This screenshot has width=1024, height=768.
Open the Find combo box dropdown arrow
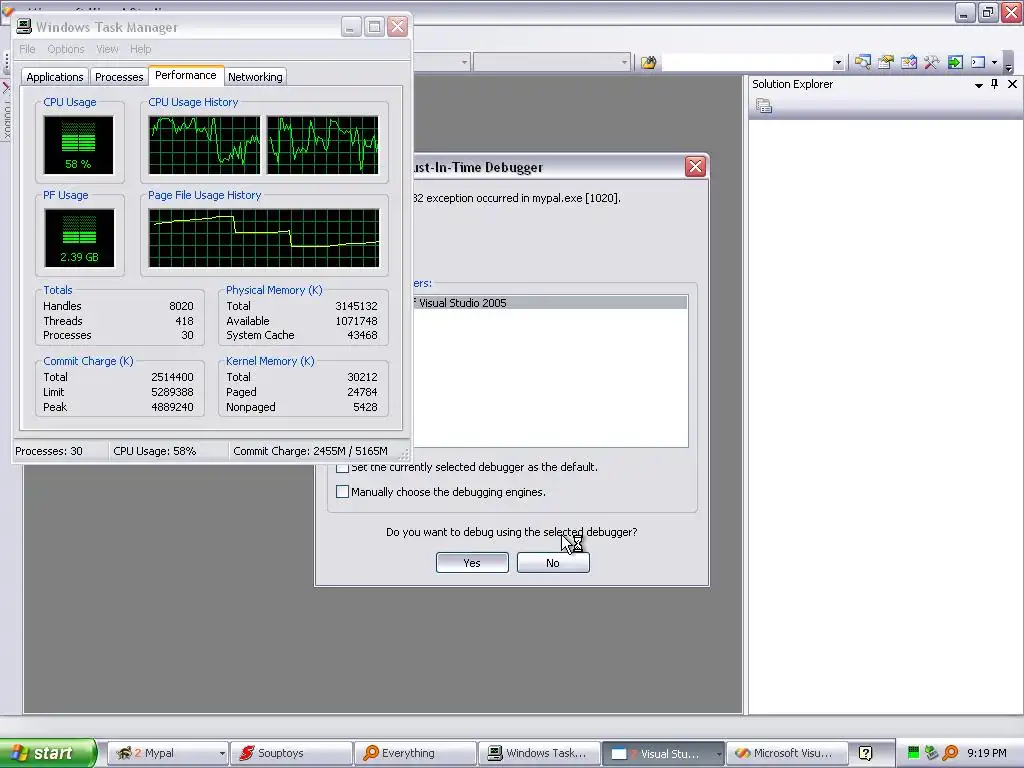838,63
